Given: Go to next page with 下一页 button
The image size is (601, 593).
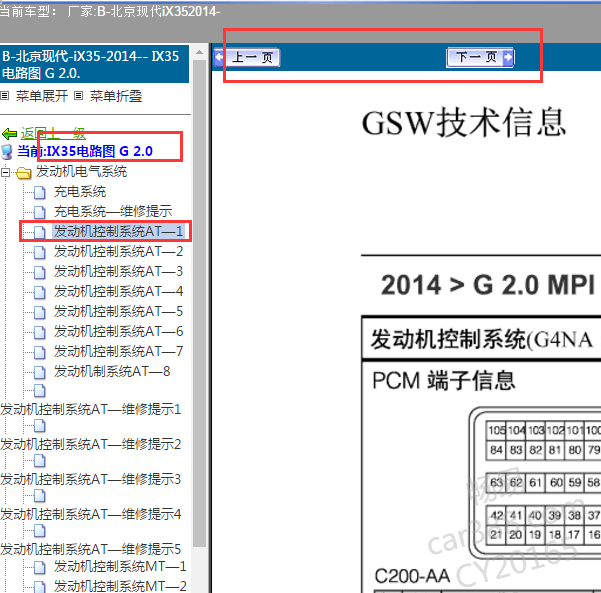Looking at the screenshot, I should pyautogui.click(x=480, y=57).
